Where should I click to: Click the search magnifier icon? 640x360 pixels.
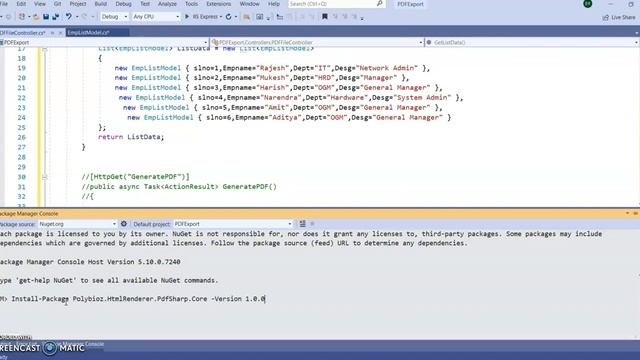coord(379,4)
